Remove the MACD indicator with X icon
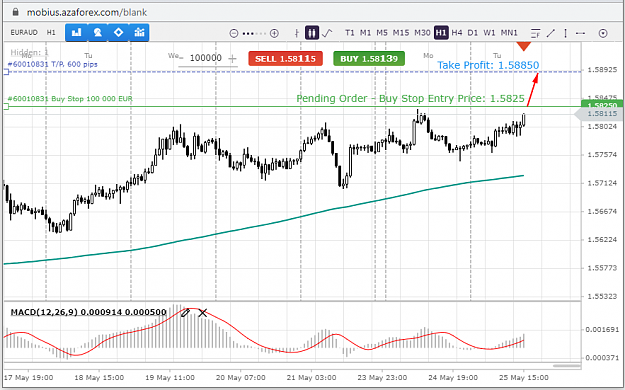Image resolution: width=625 pixels, height=390 pixels. click(202, 313)
